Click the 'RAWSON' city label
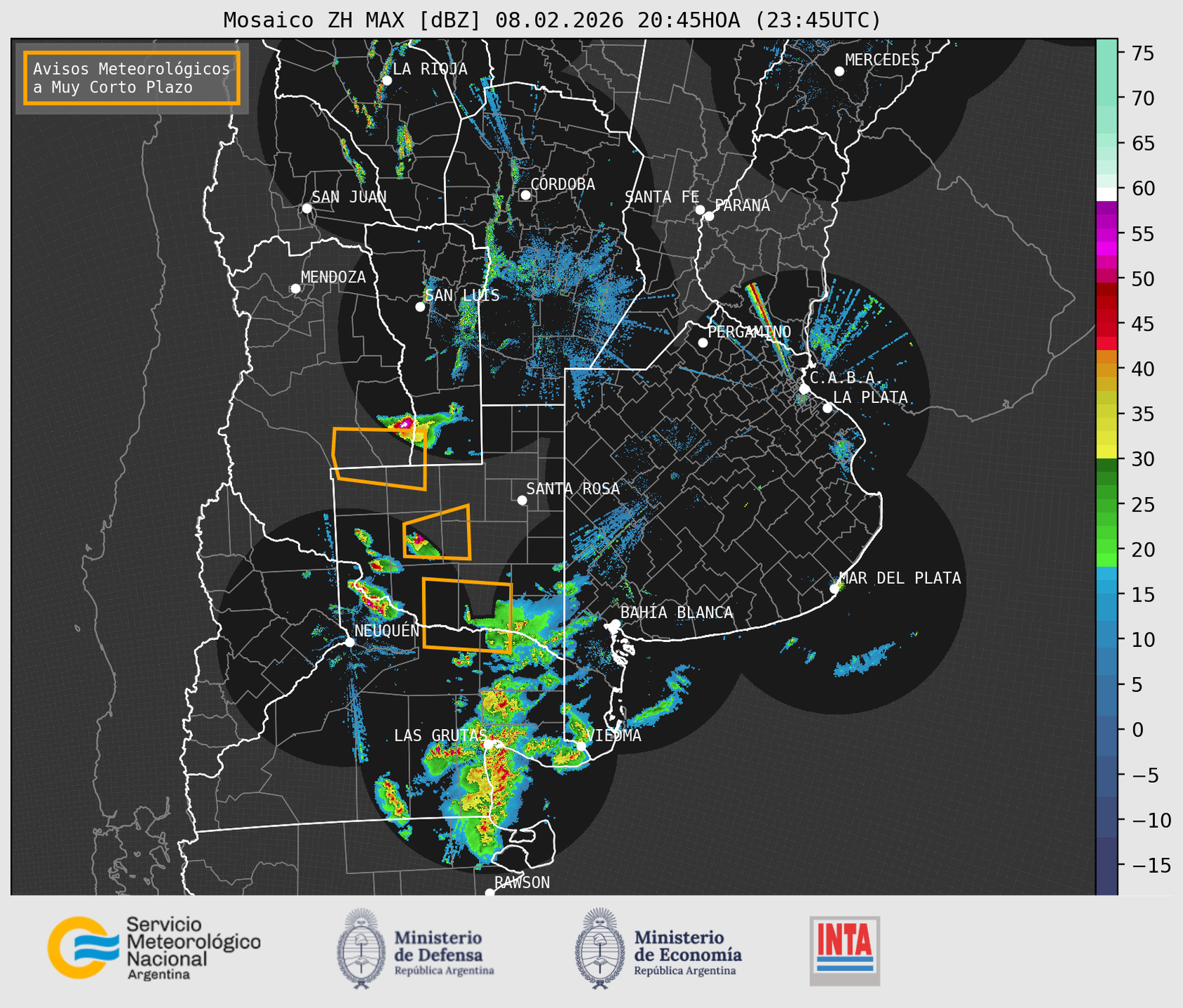Screen dimensions: 1183x1008 (522, 883)
